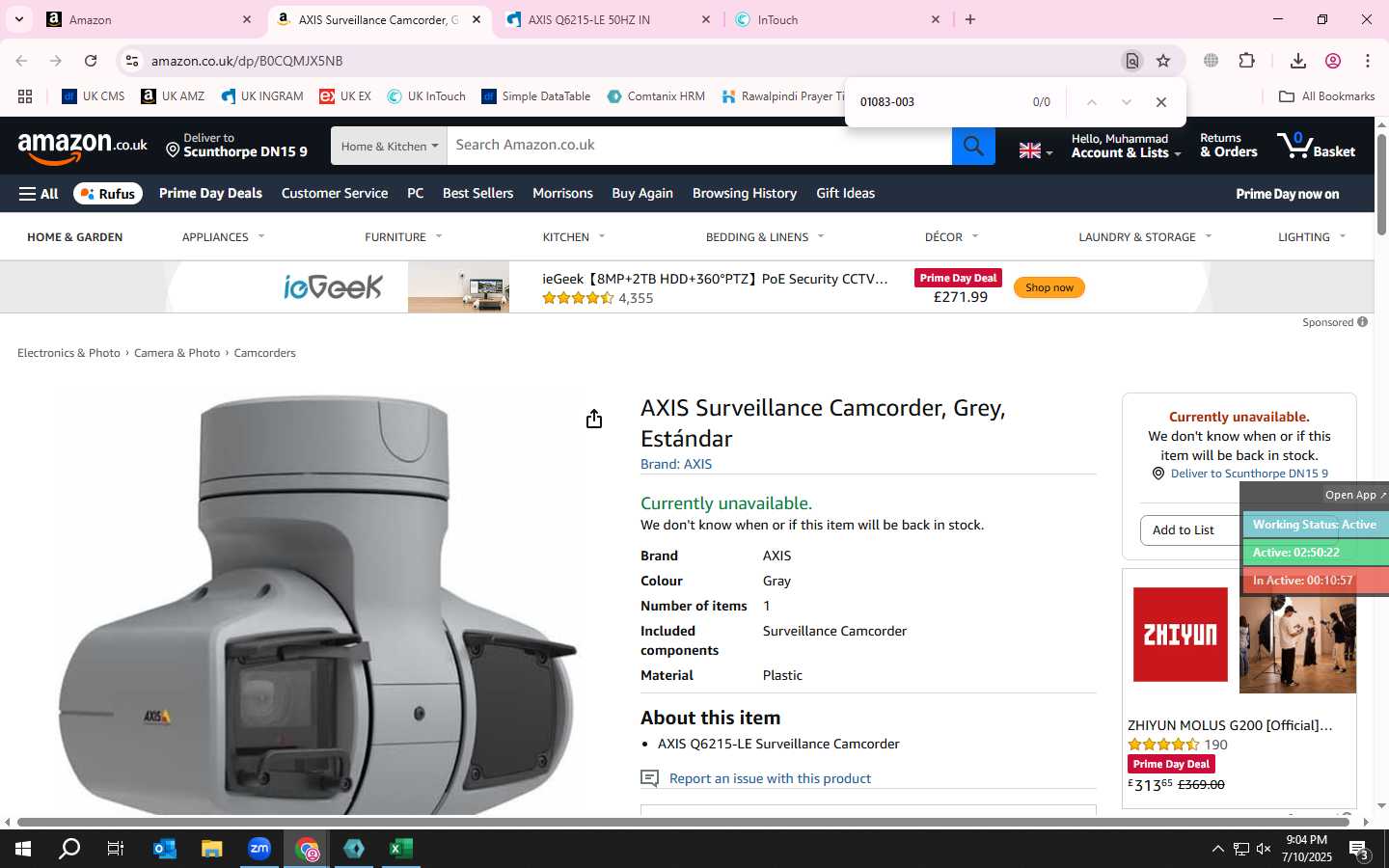Open the tab search dropdown arrow
The height and width of the screenshot is (868, 1389).
[x=18, y=19]
